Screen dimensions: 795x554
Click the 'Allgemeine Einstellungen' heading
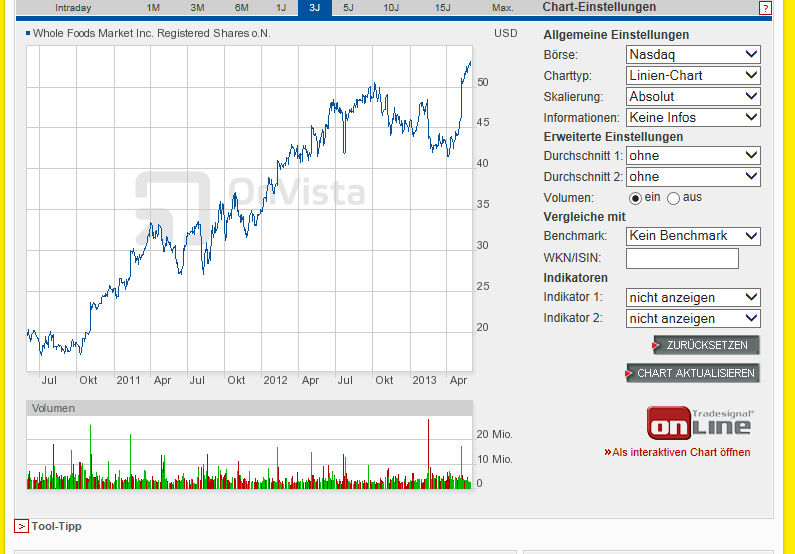tap(616, 35)
